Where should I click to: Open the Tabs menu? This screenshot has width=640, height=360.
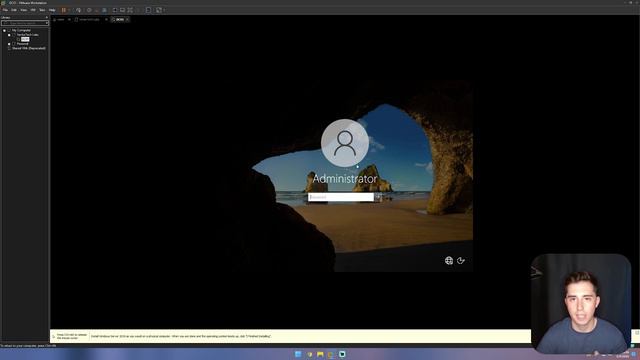(x=42, y=10)
